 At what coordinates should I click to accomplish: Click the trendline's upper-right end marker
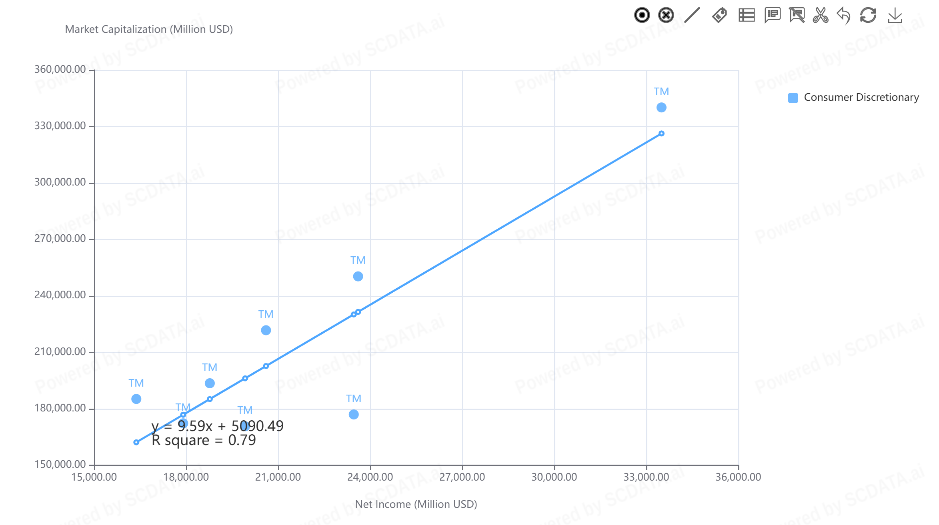[x=661, y=133]
